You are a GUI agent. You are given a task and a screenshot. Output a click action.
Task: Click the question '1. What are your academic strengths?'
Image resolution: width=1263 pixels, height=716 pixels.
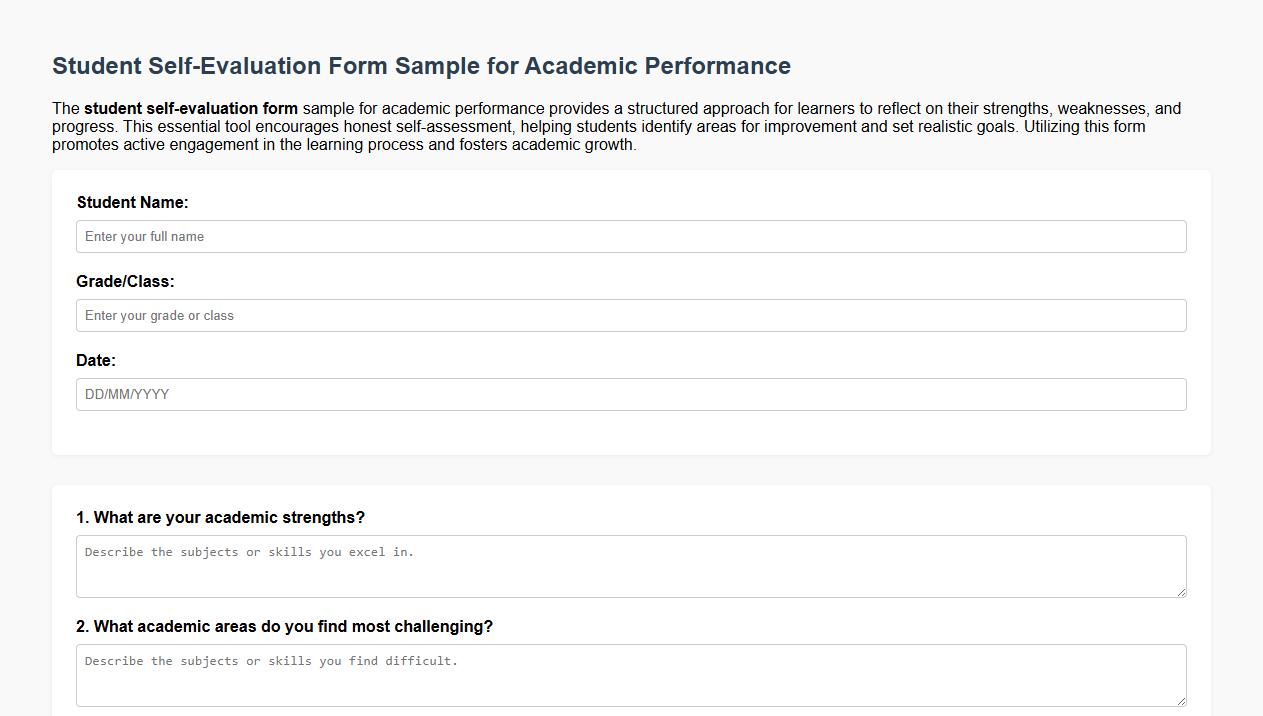[x=221, y=517]
